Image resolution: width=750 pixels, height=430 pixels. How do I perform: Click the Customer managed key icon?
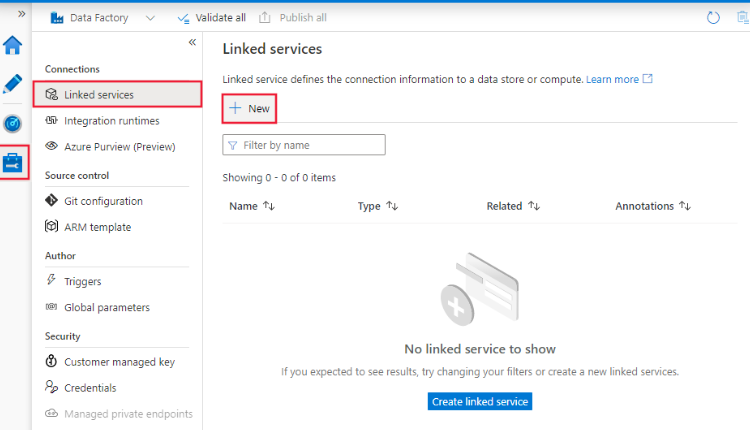[x=51, y=361]
